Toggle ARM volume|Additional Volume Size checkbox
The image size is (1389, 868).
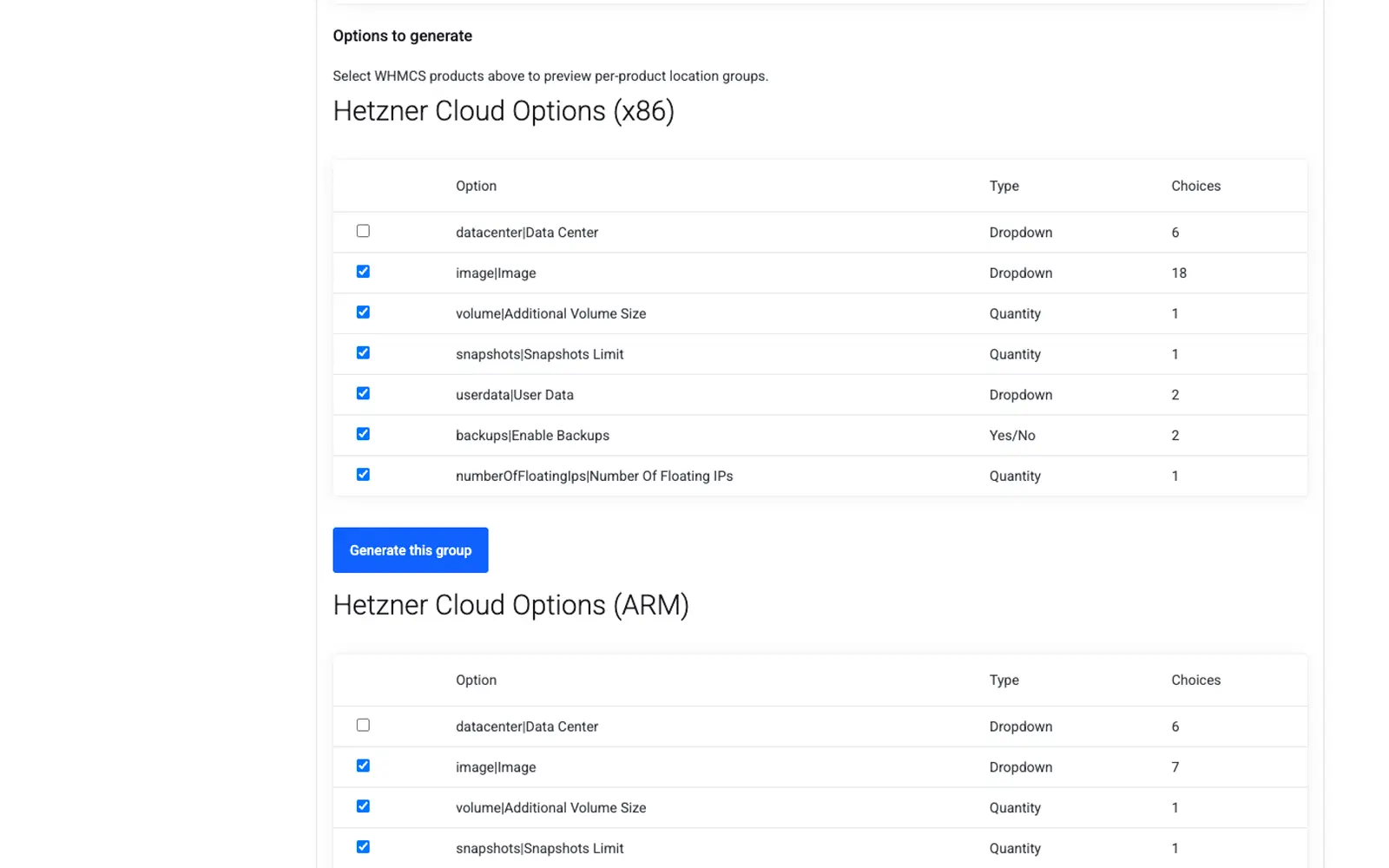coord(363,806)
